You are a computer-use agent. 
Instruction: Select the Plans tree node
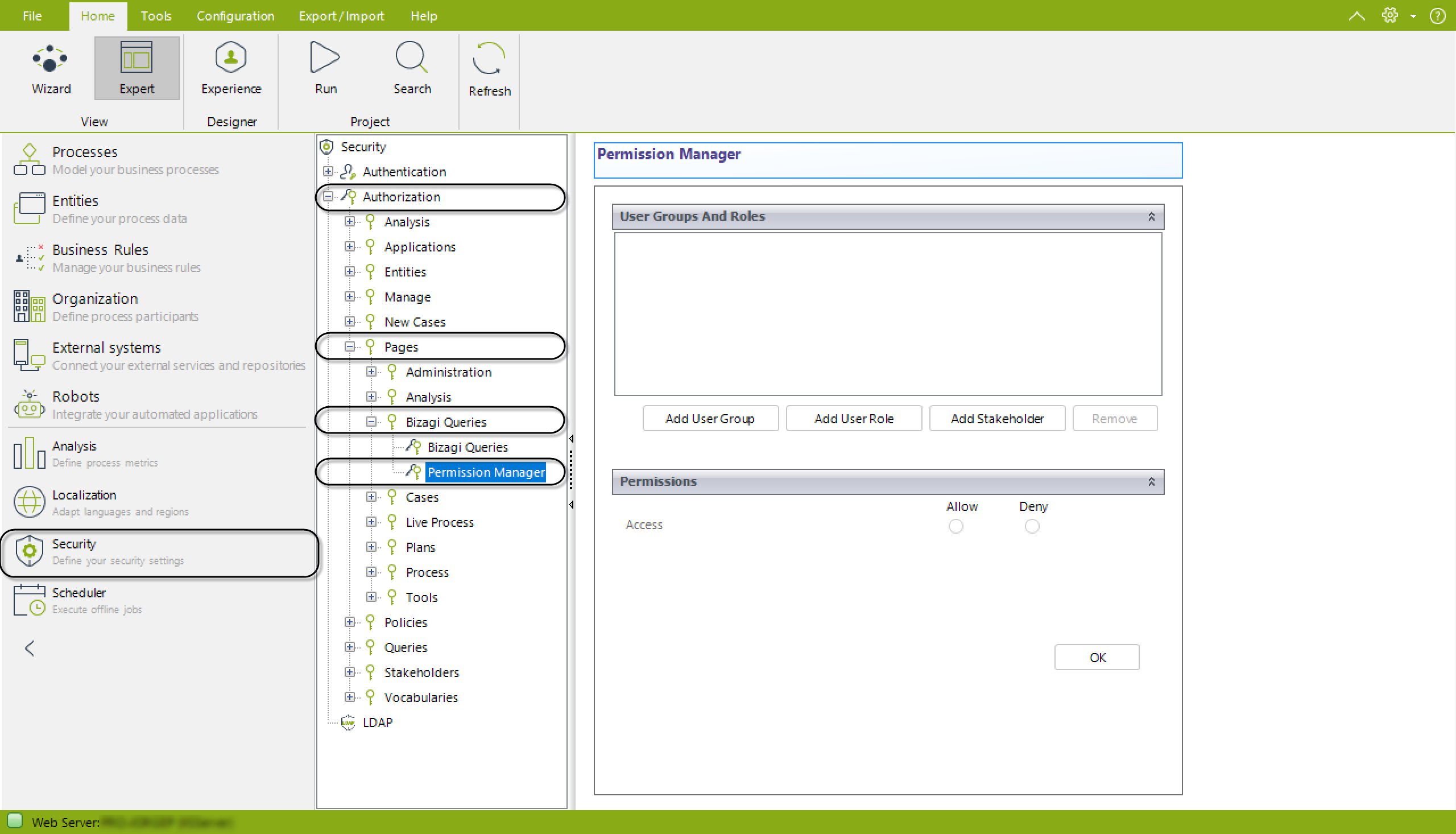(x=420, y=547)
